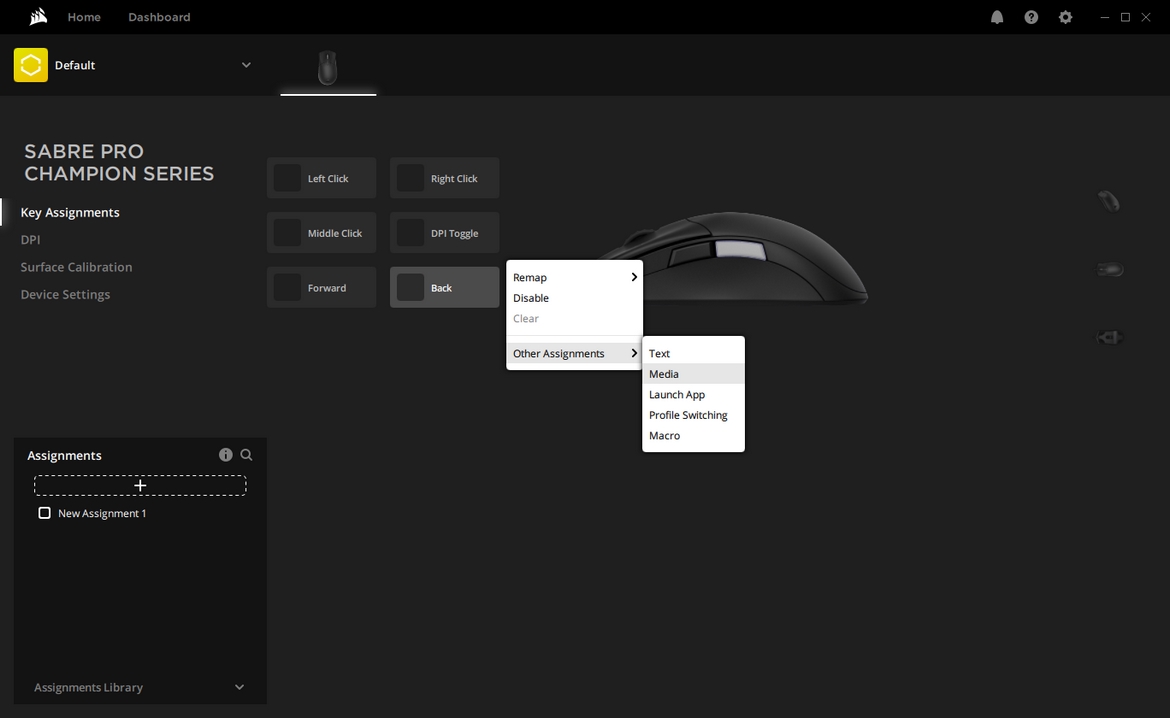Open the DPI section
The image size is (1170, 718).
coord(31,240)
